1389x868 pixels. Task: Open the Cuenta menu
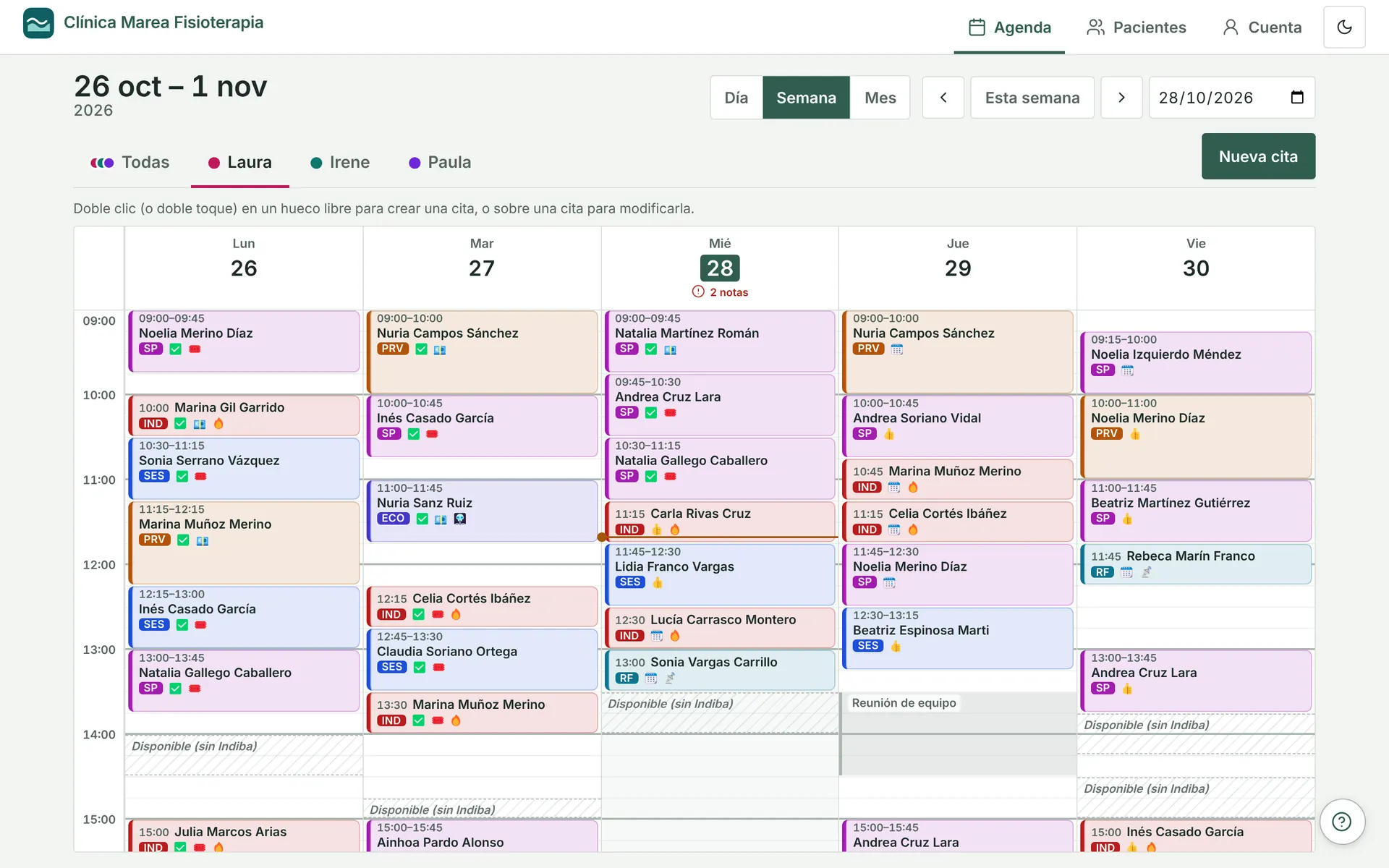(1262, 27)
